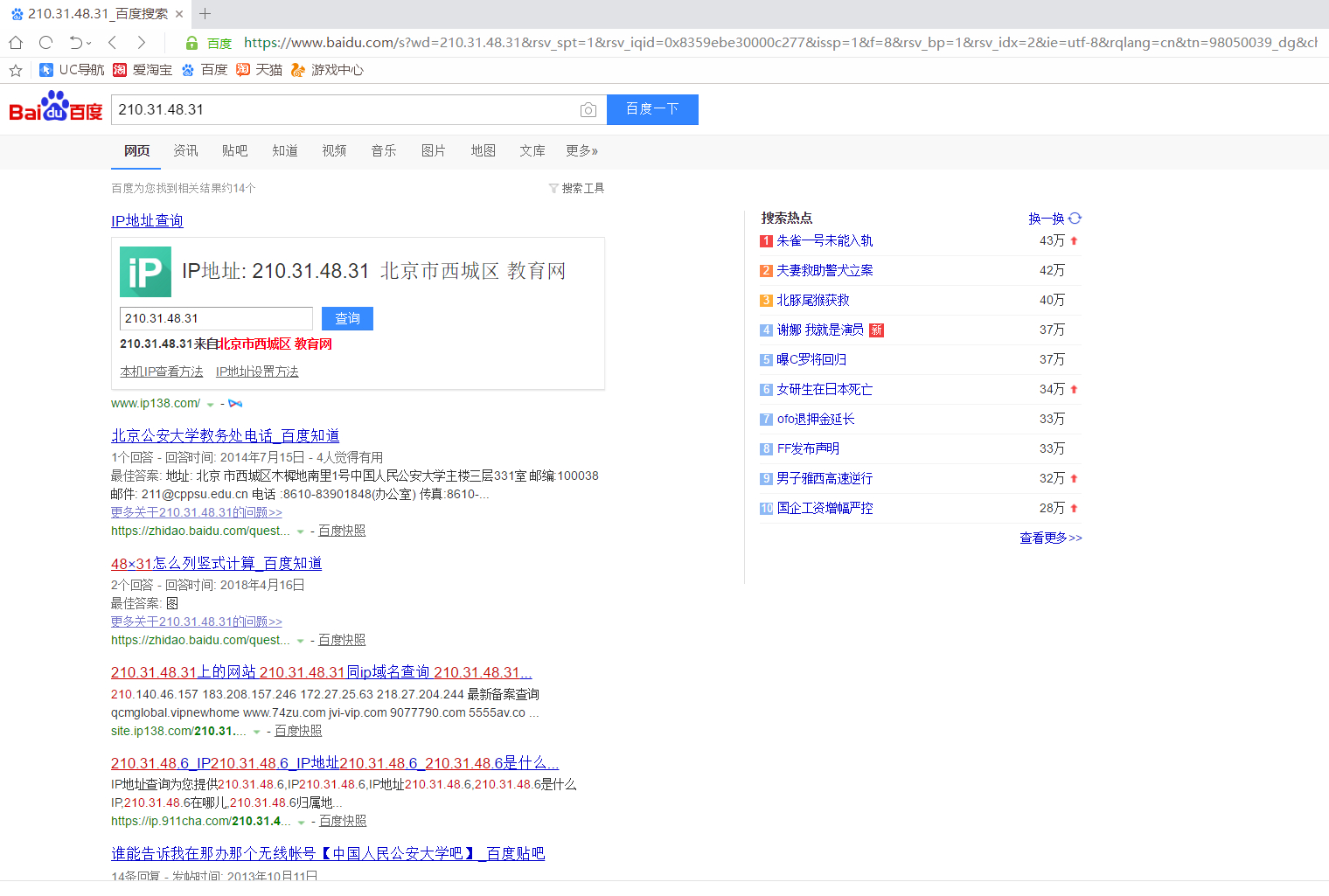Switch to the 图片 tab

(x=433, y=151)
